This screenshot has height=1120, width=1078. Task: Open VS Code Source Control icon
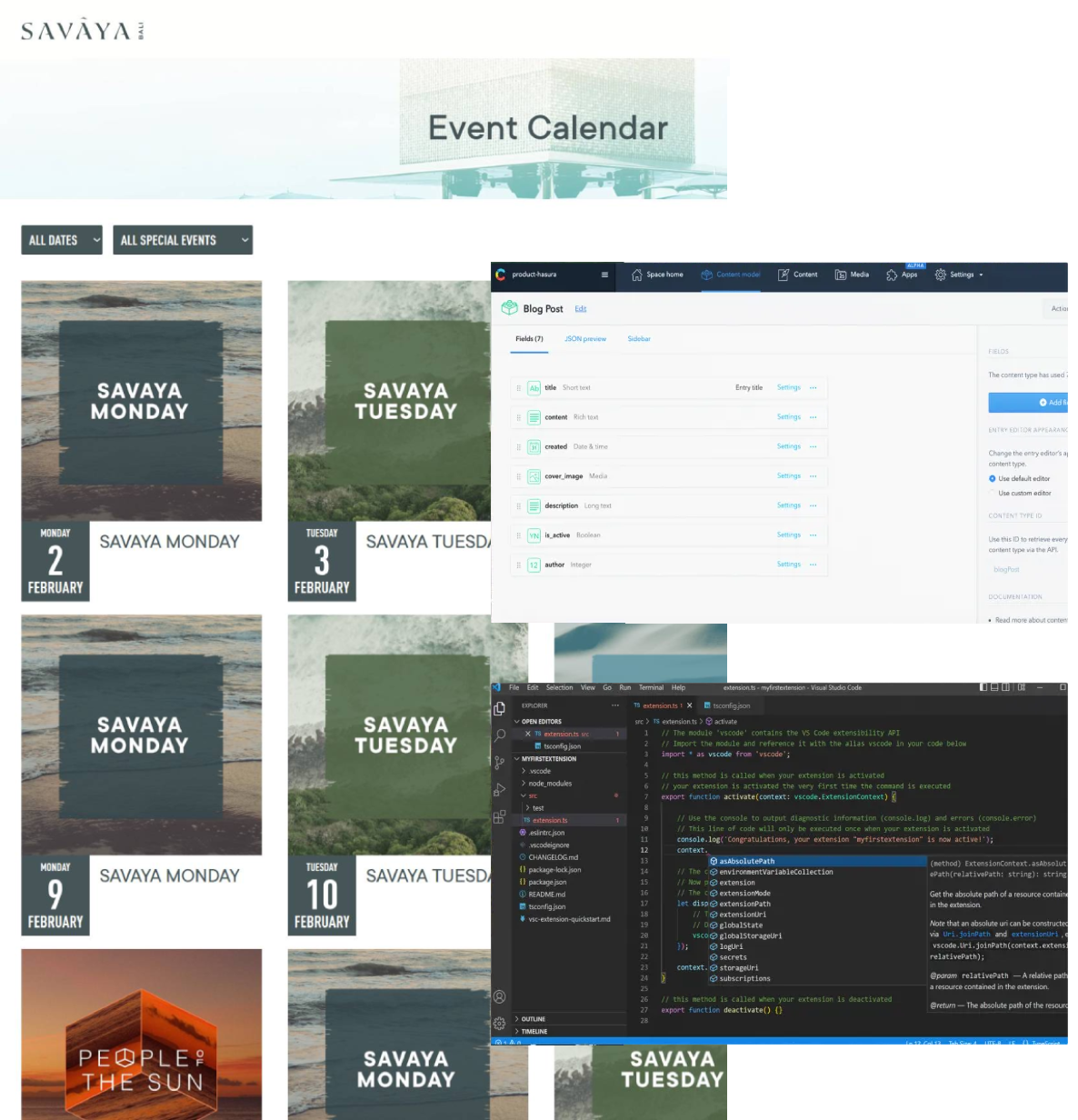click(499, 762)
